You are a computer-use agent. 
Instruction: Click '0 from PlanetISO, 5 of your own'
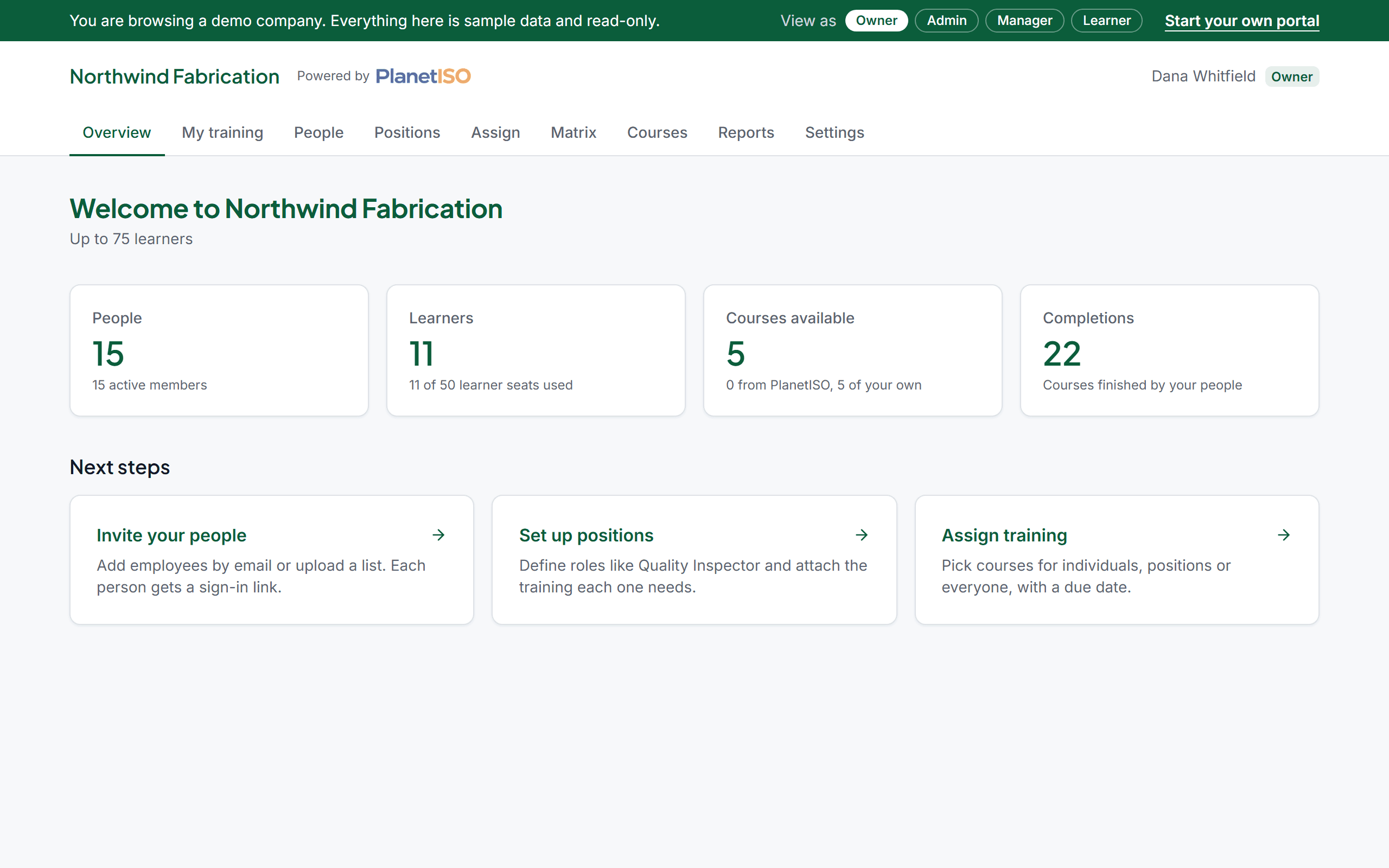pyautogui.click(x=824, y=385)
